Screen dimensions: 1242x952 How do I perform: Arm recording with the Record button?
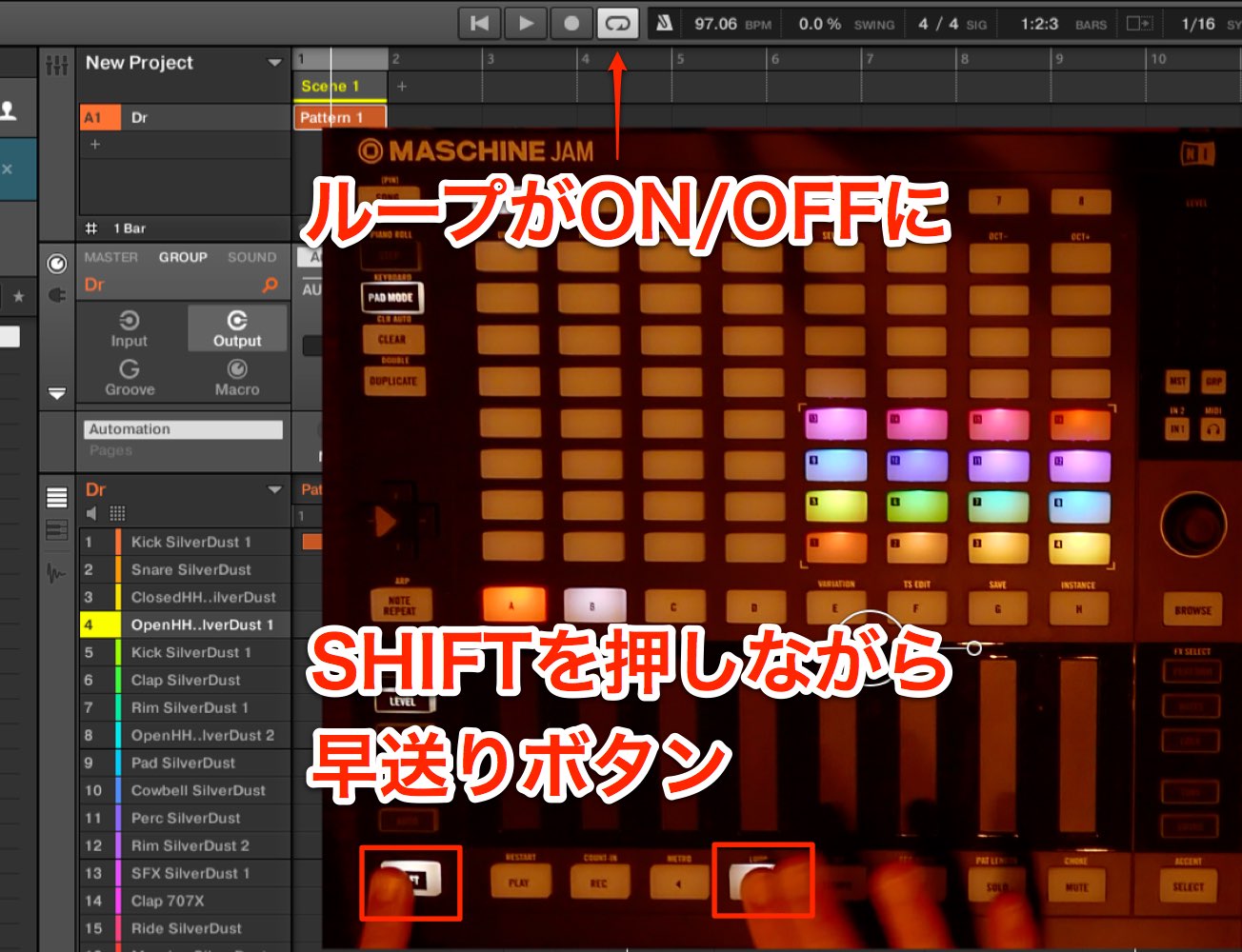571,24
